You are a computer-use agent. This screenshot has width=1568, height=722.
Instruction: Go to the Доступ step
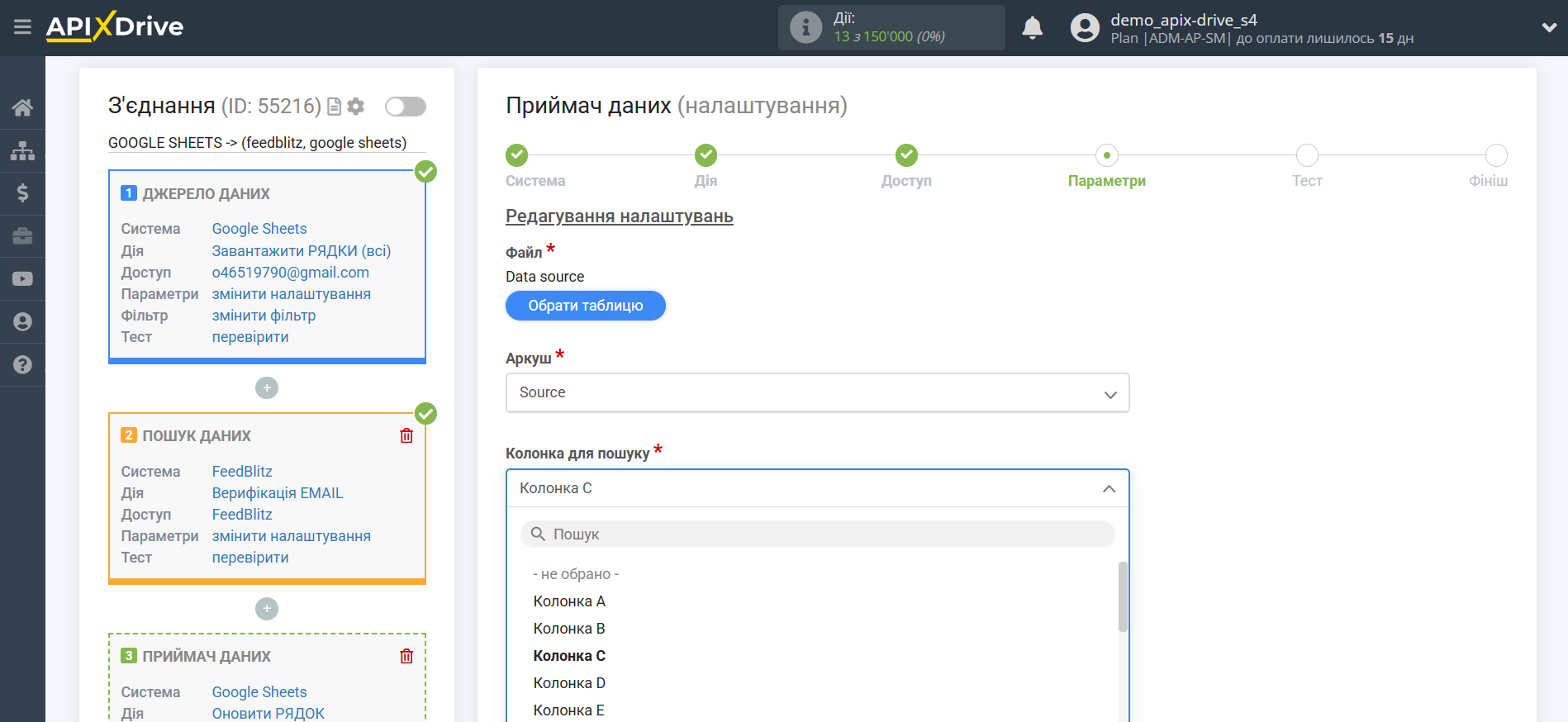point(906,154)
